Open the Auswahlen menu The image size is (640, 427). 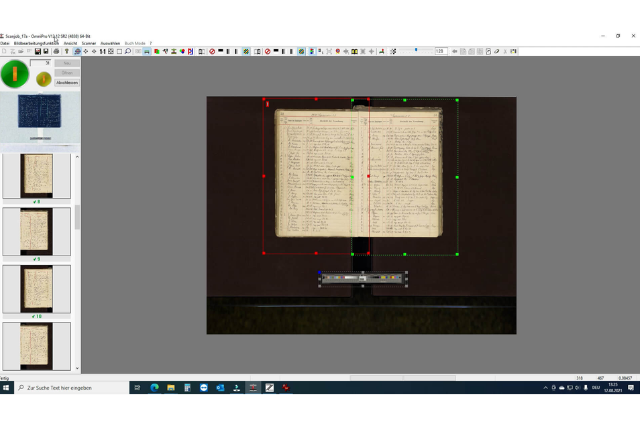pos(110,43)
